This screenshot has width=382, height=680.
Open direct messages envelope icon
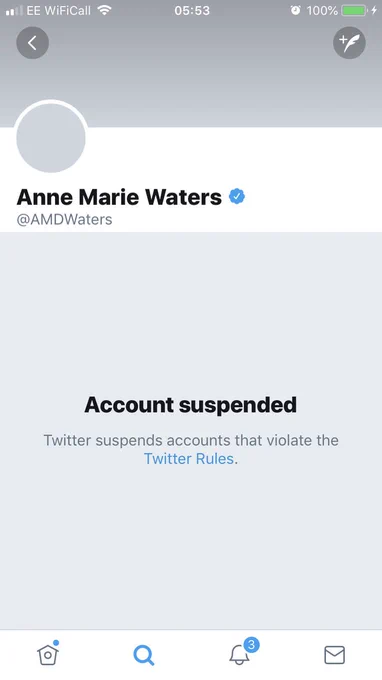(x=334, y=655)
